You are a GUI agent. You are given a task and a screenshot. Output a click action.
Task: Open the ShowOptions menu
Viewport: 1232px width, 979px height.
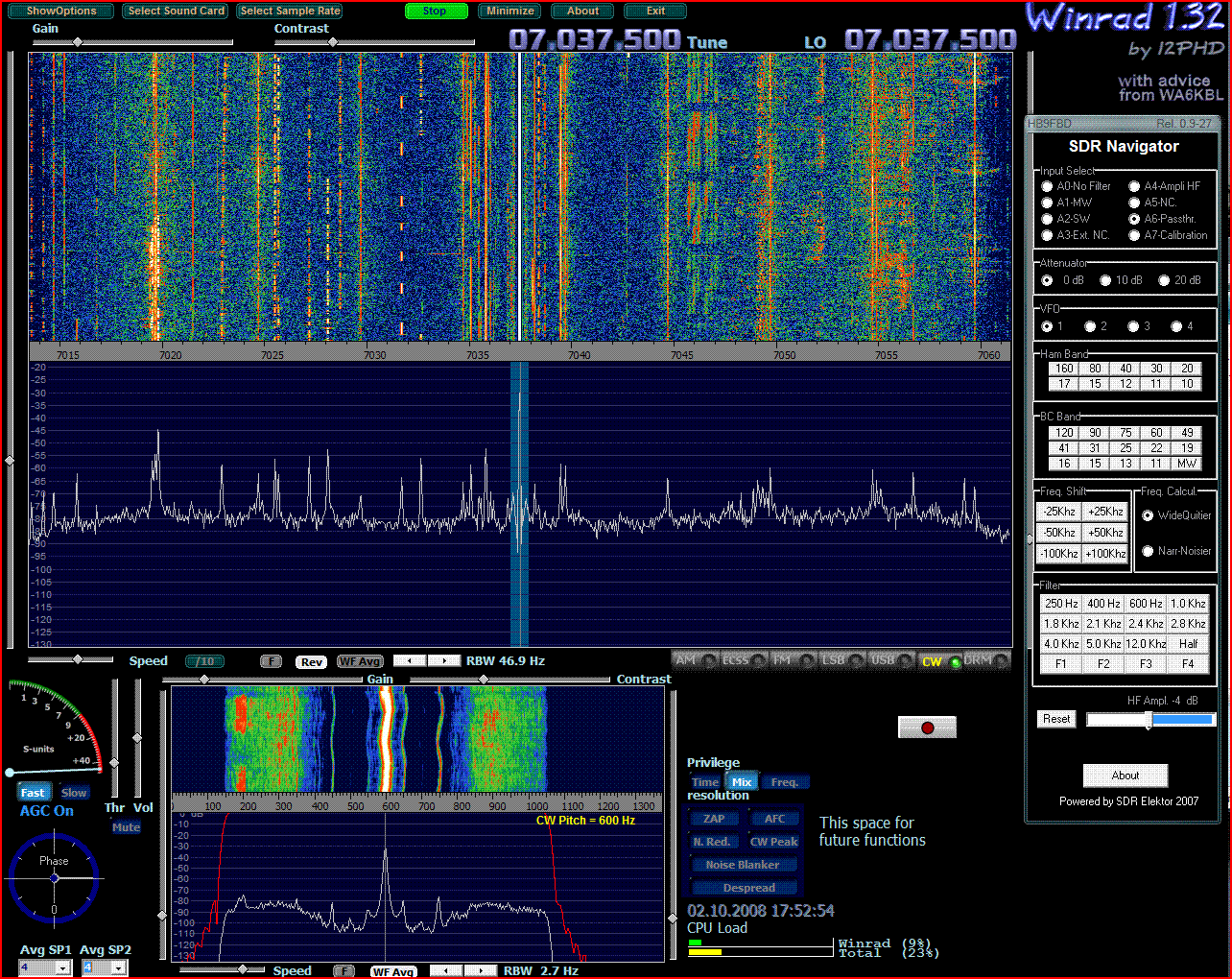[61, 12]
